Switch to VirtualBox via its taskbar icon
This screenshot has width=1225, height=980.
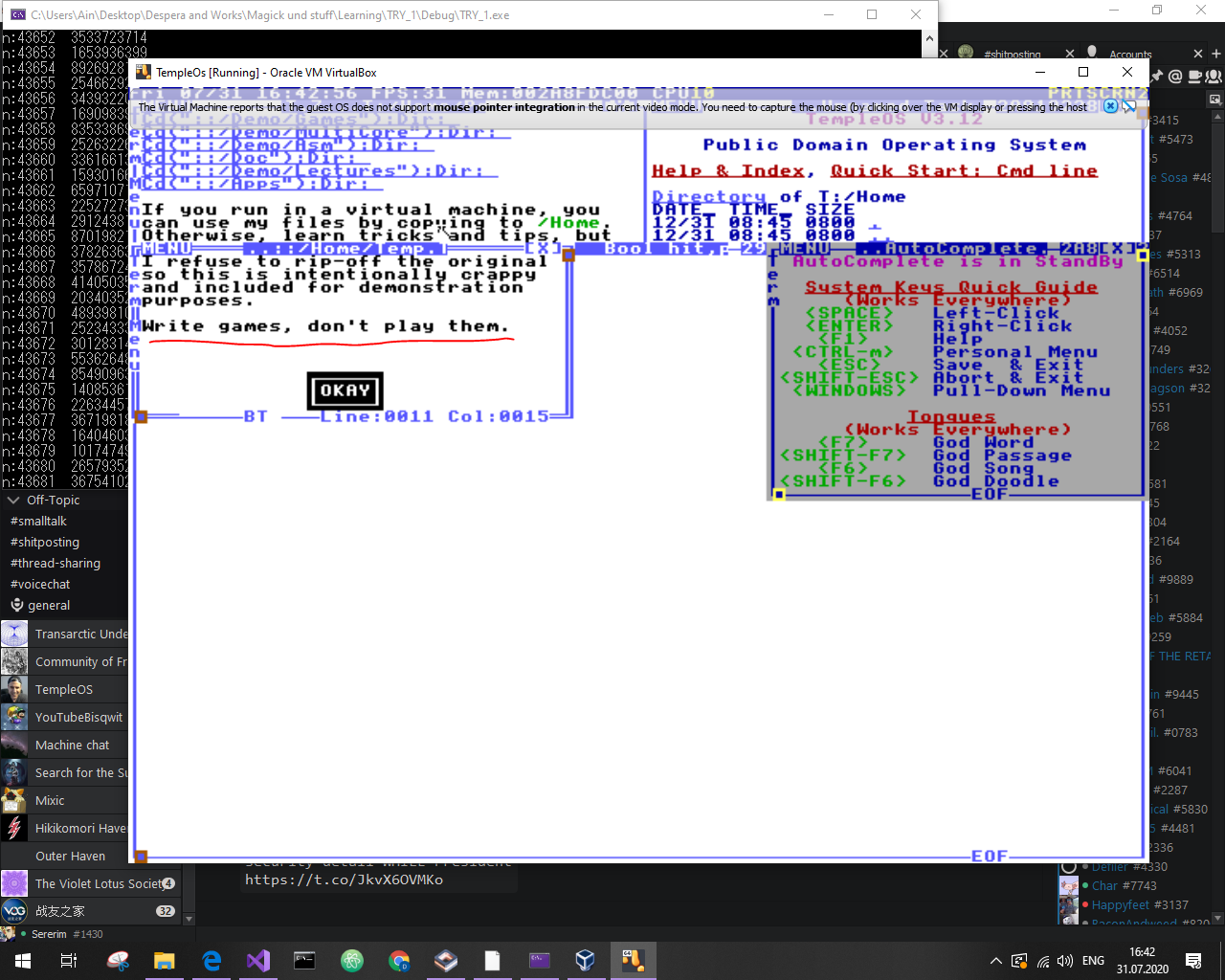[586, 960]
